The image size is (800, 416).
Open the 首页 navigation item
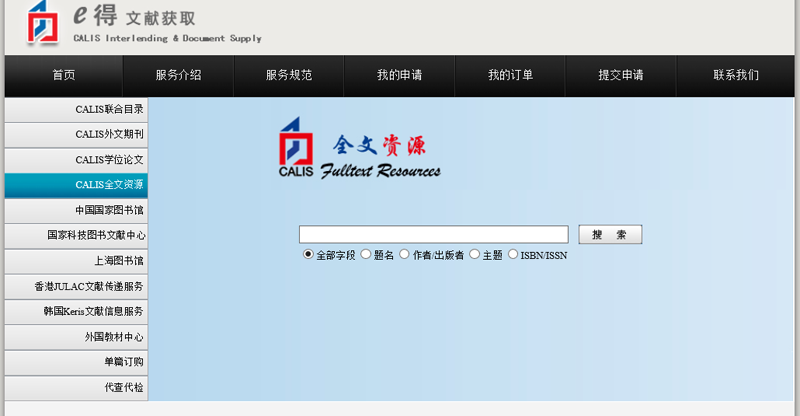[64, 76]
